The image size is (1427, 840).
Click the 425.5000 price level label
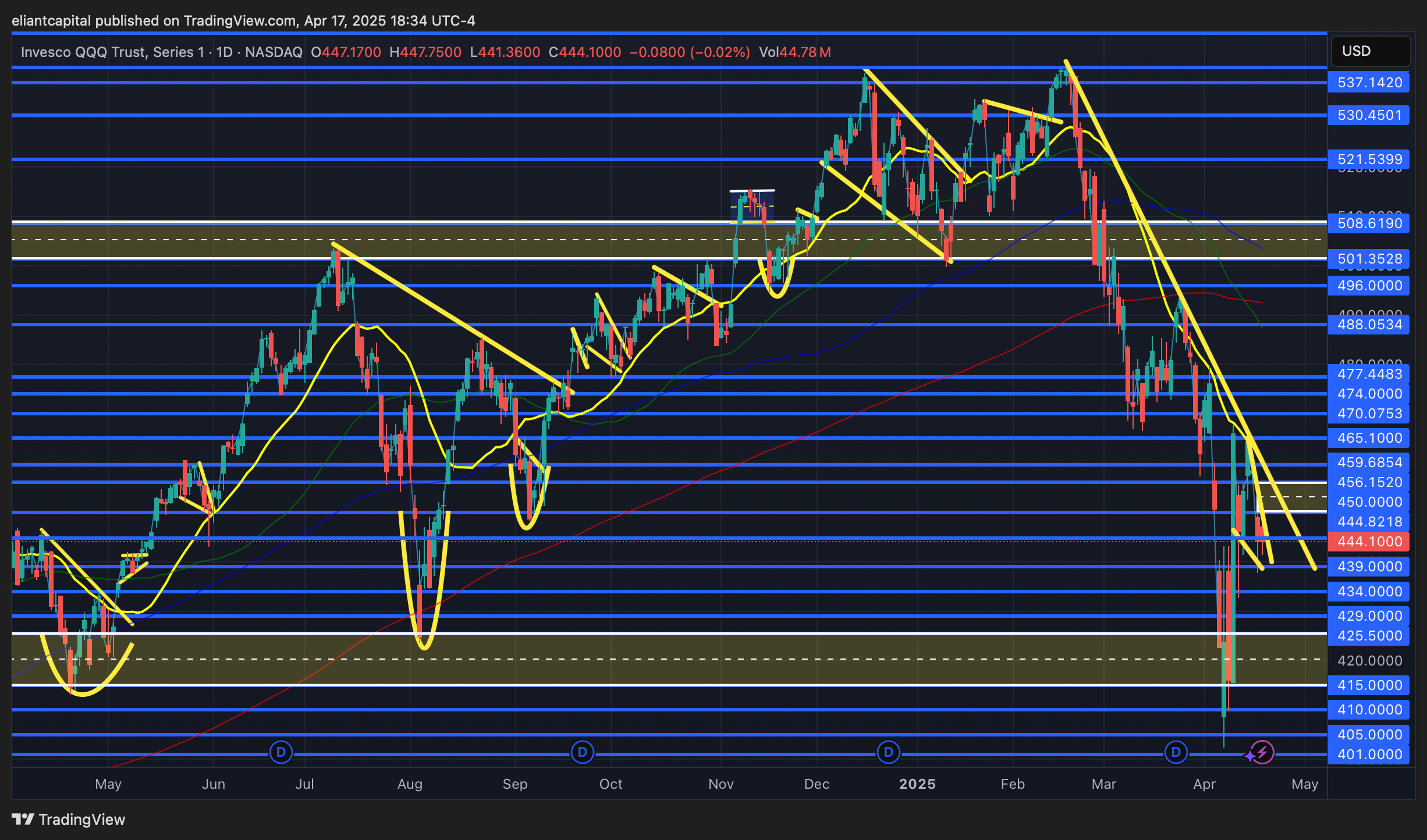click(1369, 636)
